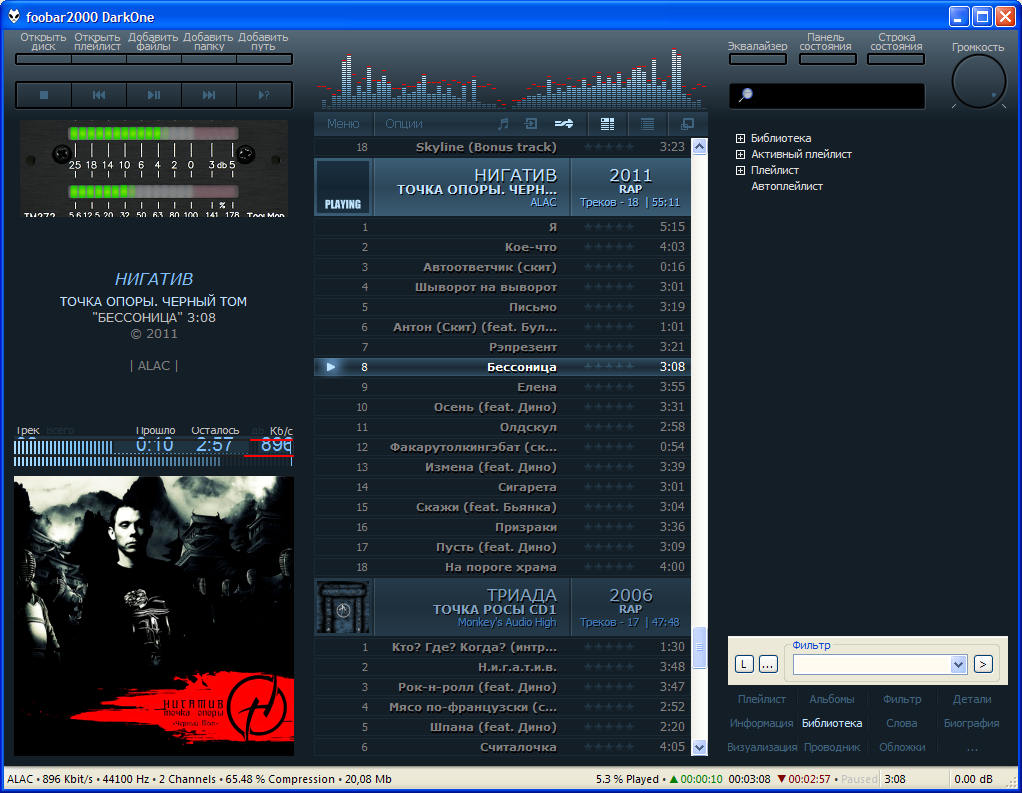Switch to the Covers tab

point(902,747)
